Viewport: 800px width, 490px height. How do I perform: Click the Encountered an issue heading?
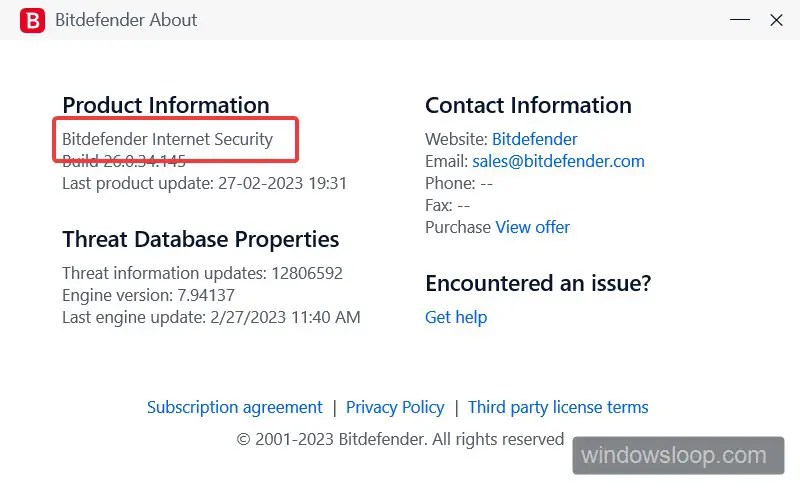(x=538, y=283)
